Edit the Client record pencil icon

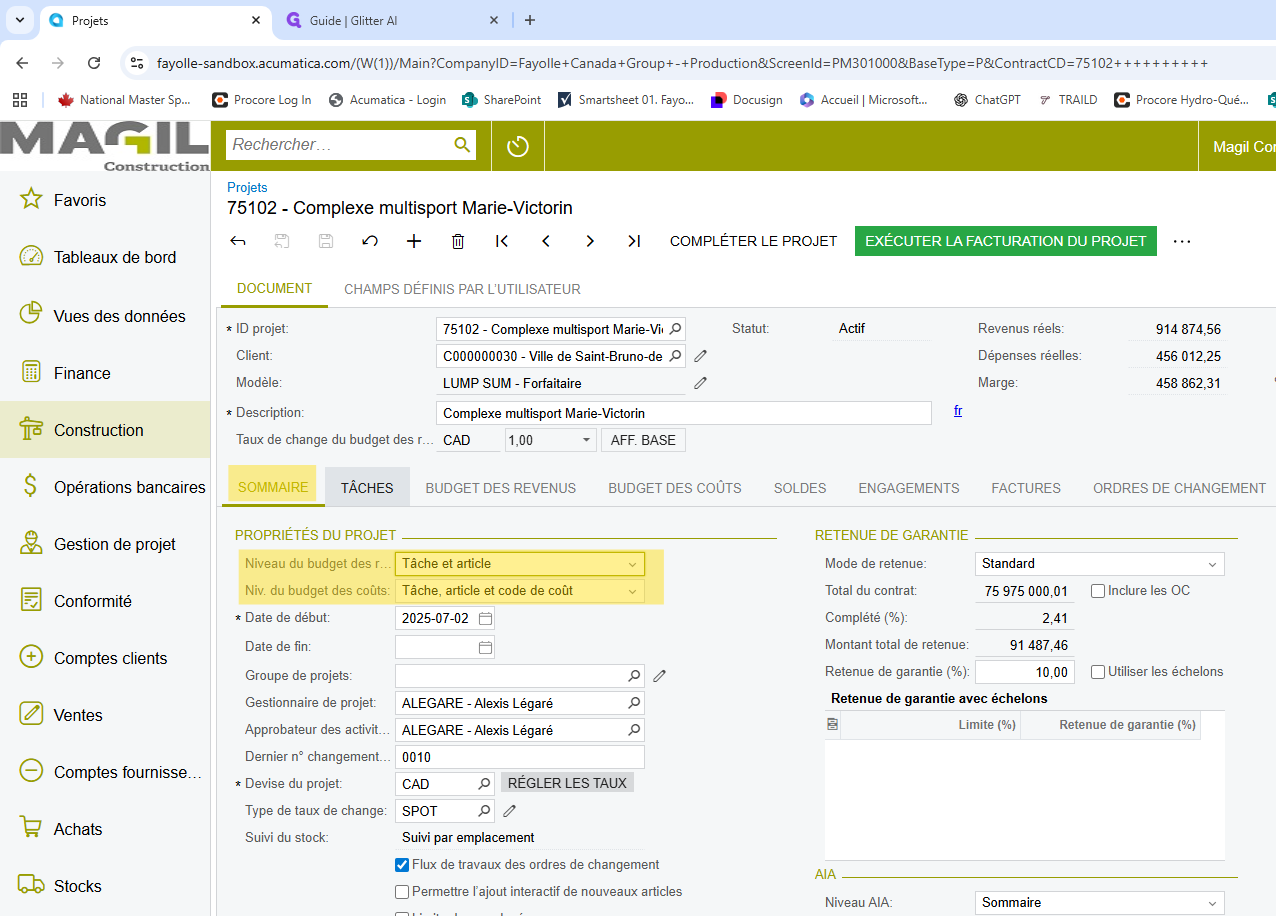tap(701, 356)
